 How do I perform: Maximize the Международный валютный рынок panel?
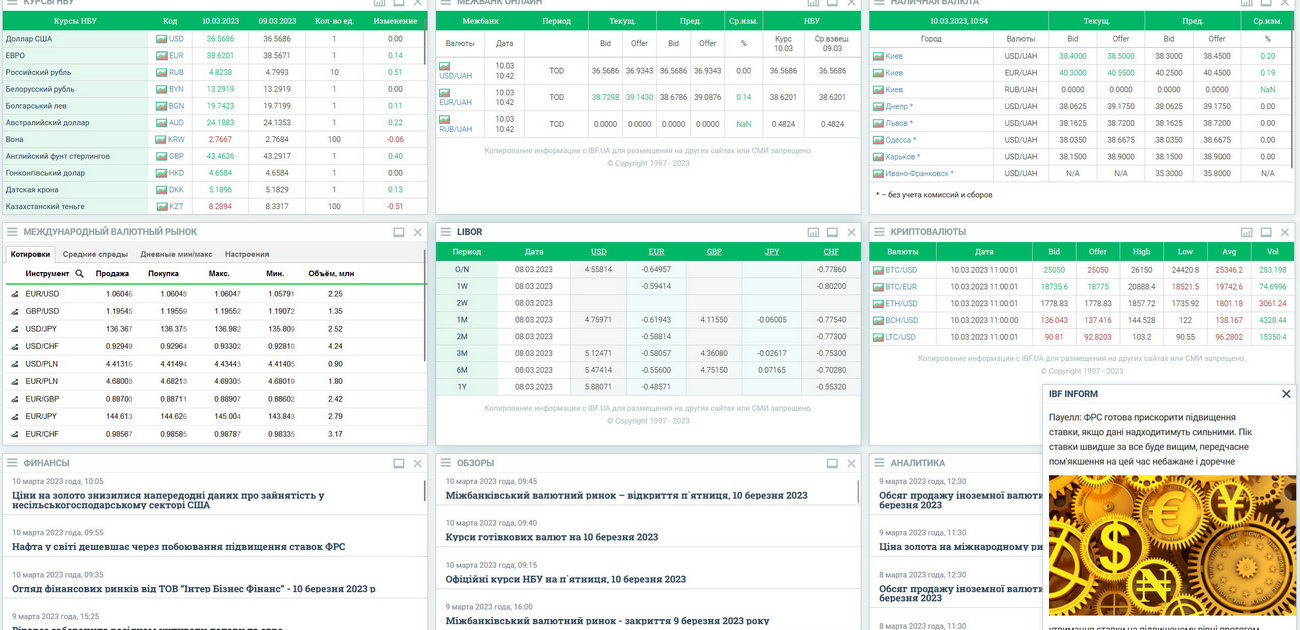pos(399,232)
